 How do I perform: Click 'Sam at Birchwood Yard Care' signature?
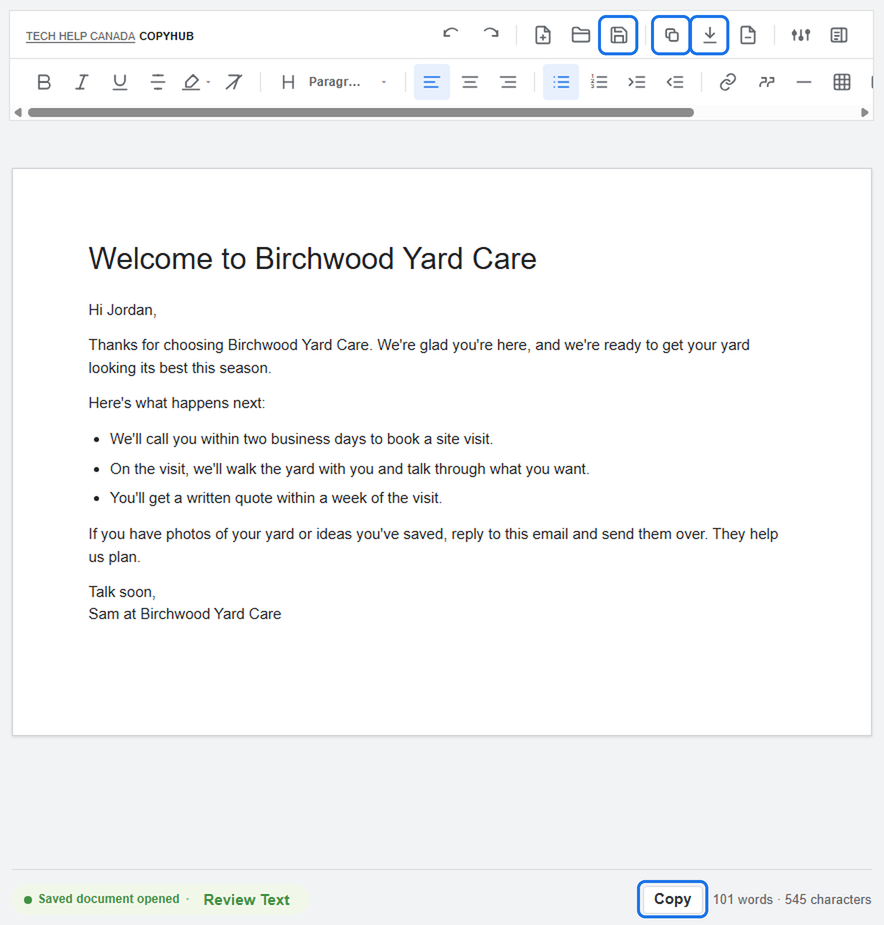click(185, 614)
